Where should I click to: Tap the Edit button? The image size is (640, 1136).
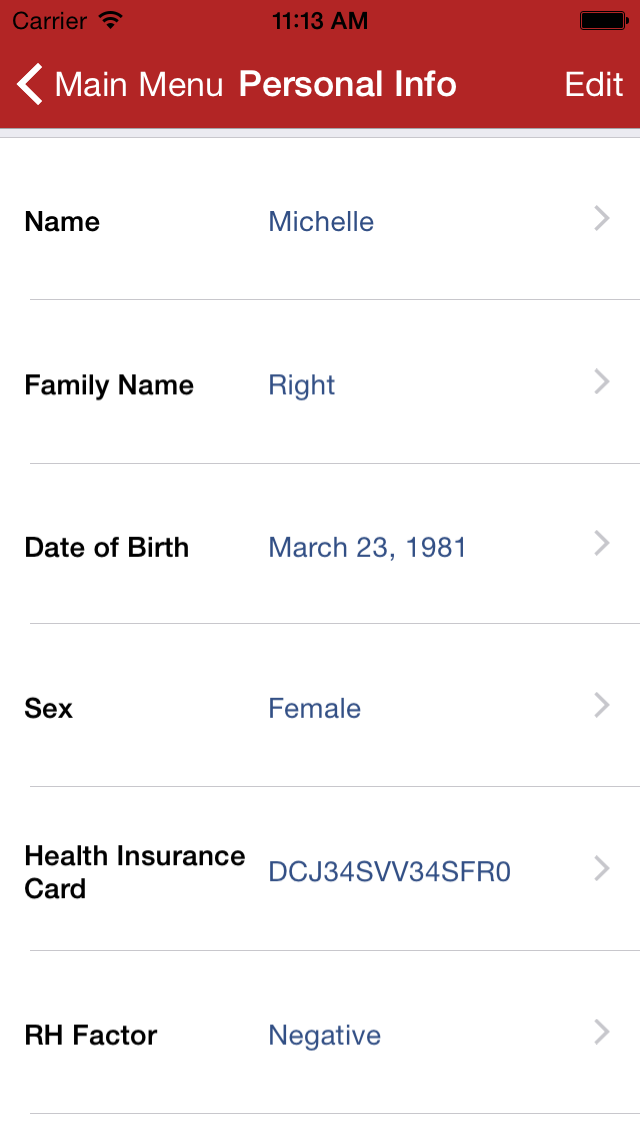pos(594,85)
